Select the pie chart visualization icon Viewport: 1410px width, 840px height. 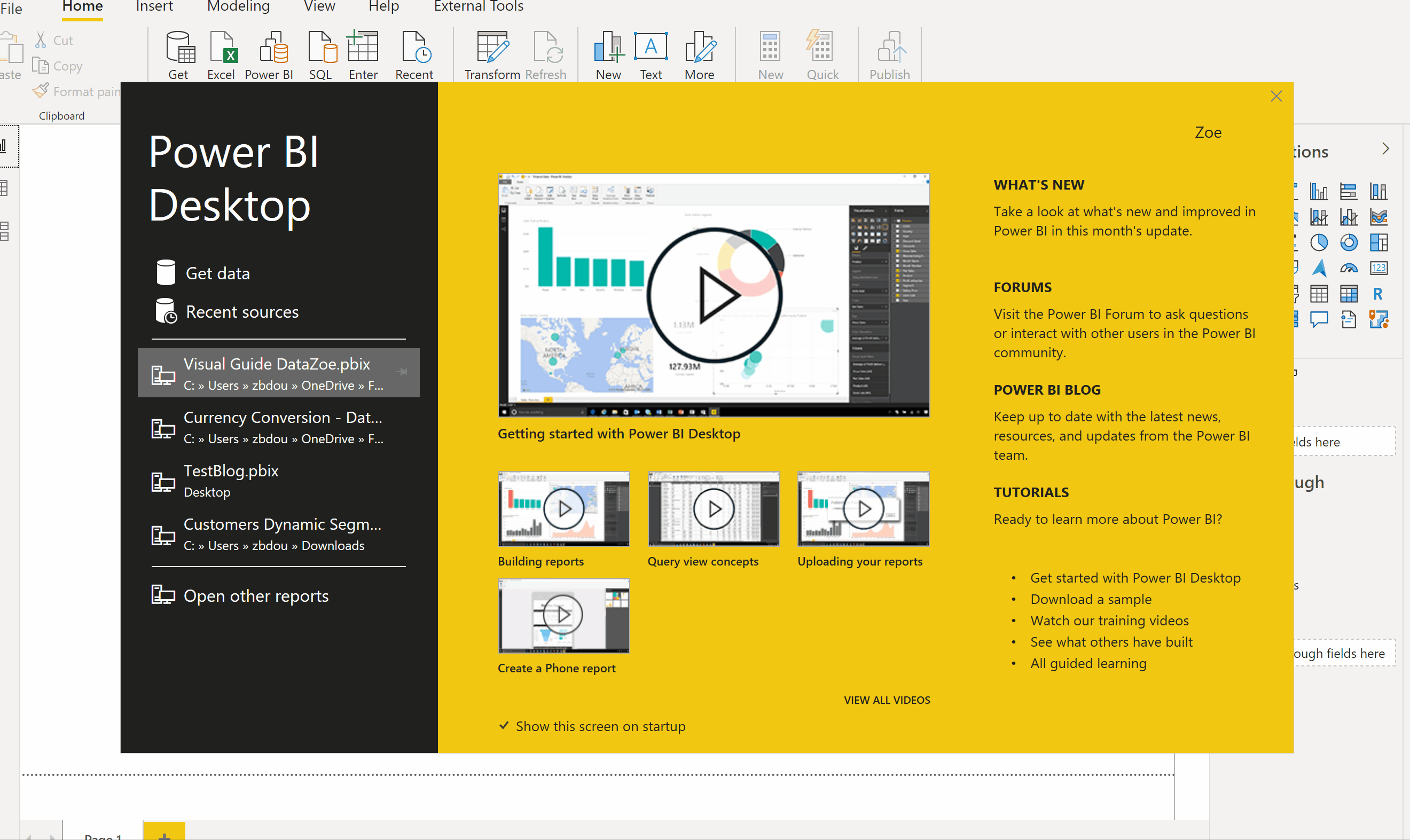pyautogui.click(x=1318, y=243)
